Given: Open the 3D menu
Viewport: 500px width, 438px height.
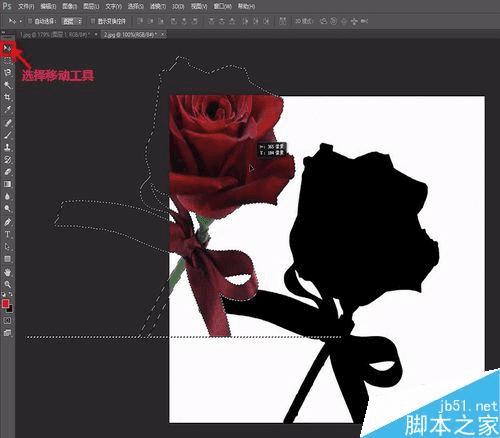Looking at the screenshot, I should click(x=178, y=6).
